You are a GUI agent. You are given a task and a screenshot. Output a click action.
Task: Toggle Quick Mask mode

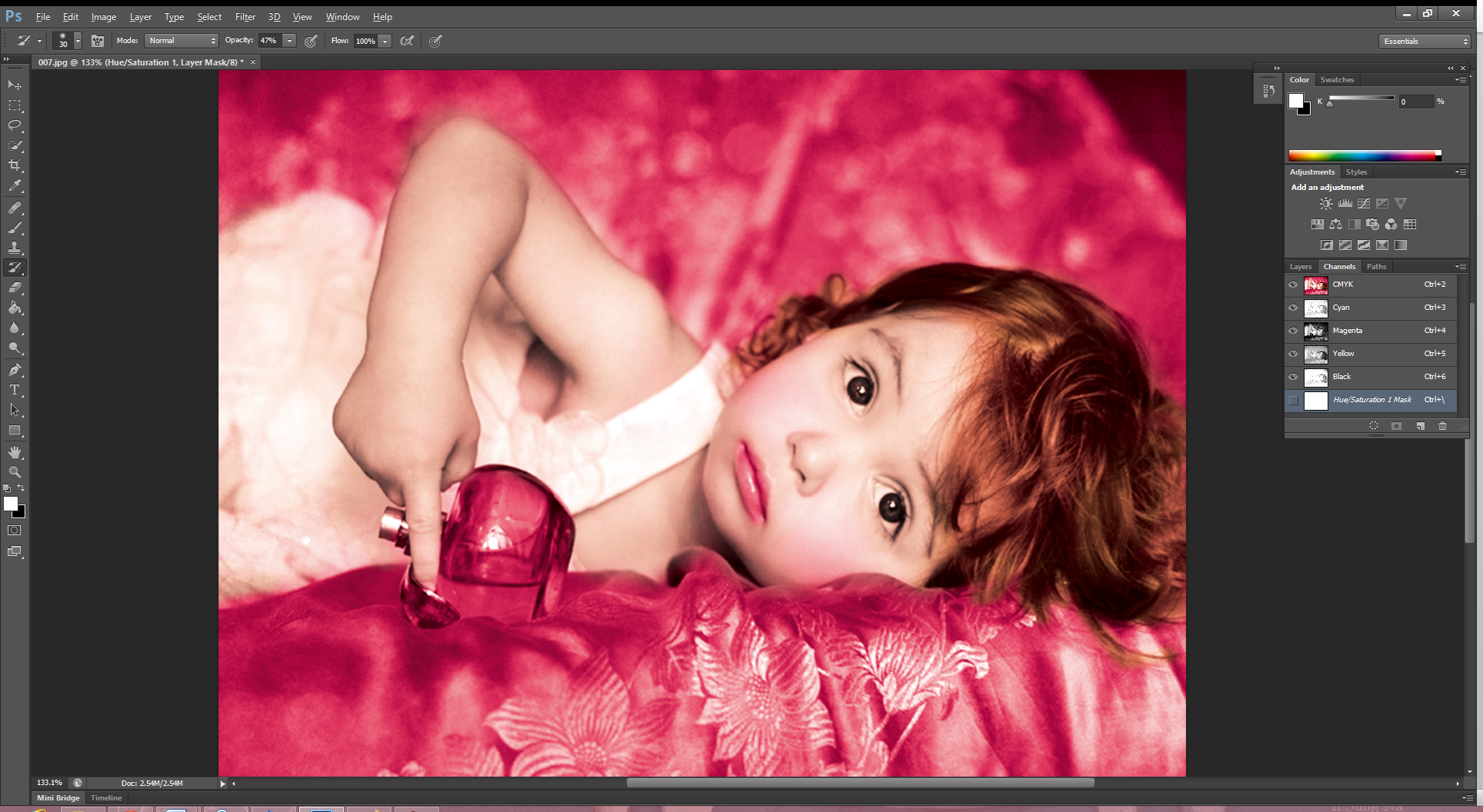[x=15, y=531]
